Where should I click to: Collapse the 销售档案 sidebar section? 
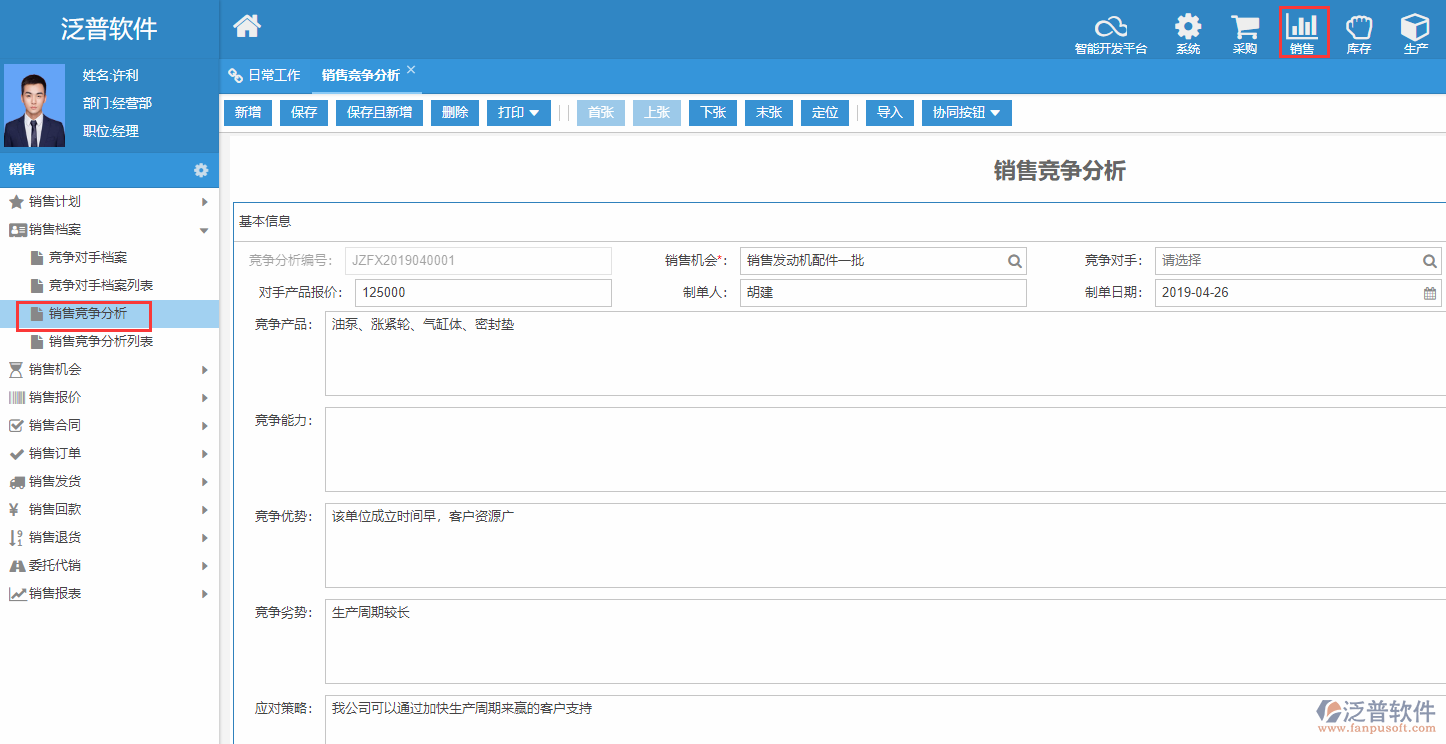click(x=108, y=230)
